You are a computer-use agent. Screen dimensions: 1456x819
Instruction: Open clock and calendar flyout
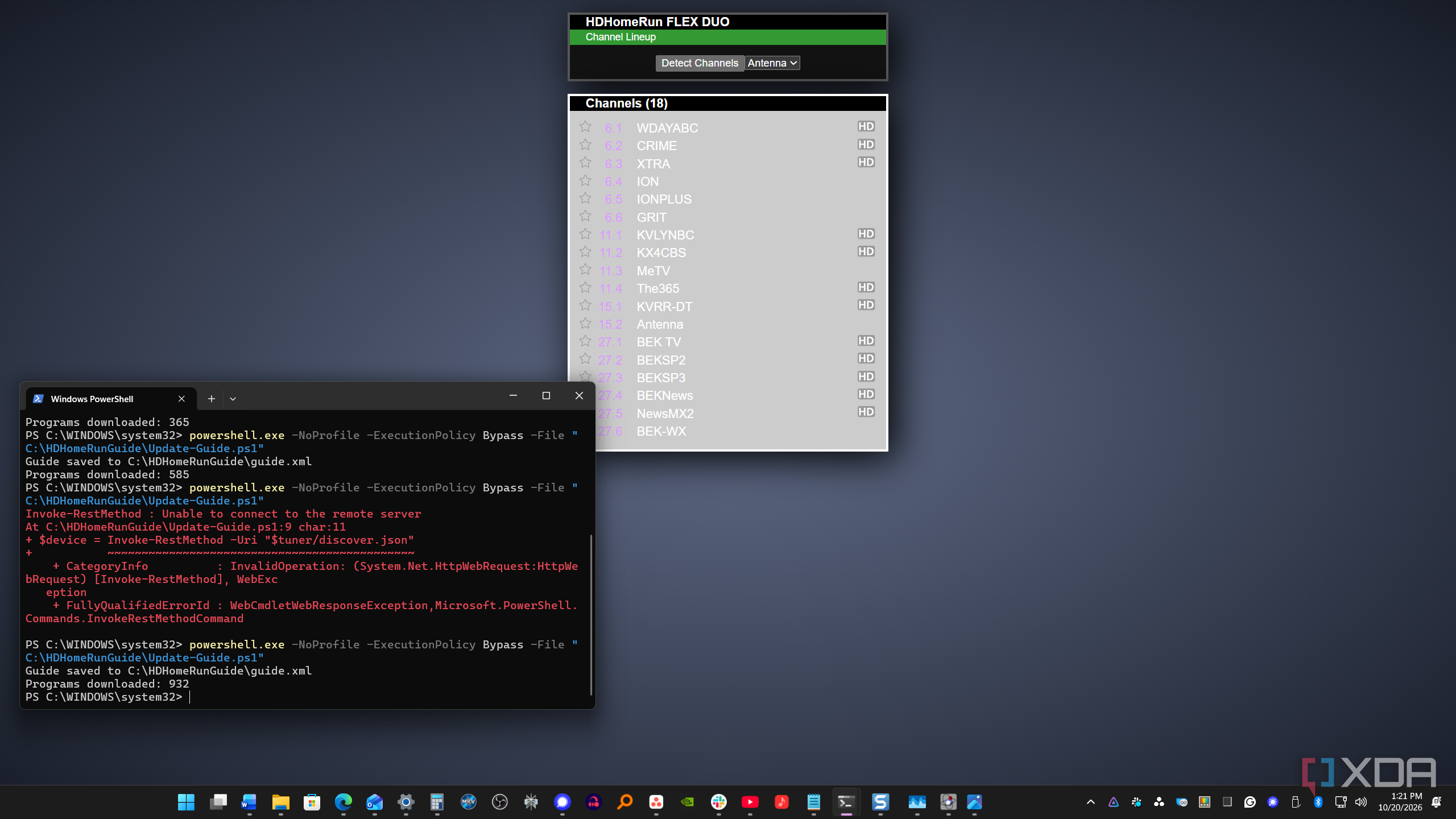[1400, 802]
